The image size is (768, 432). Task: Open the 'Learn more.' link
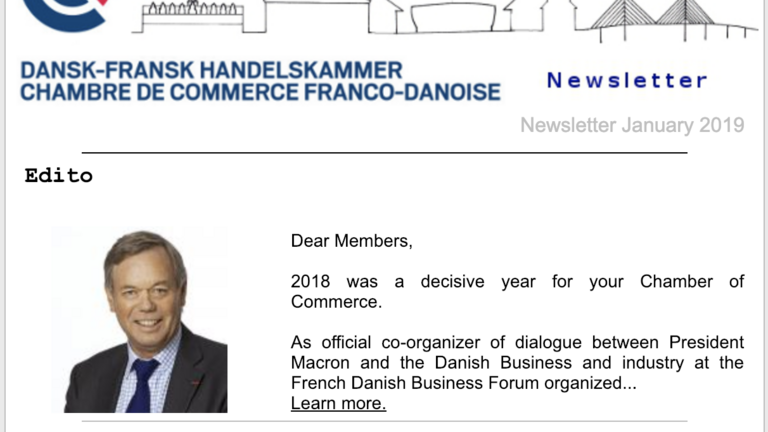pos(338,404)
